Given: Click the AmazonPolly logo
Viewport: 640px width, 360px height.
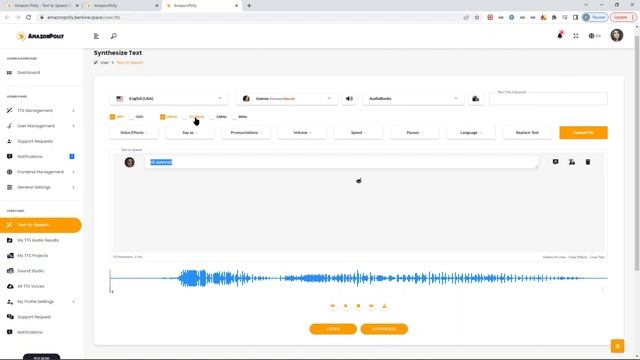Looking at the screenshot, I should 40,36.
